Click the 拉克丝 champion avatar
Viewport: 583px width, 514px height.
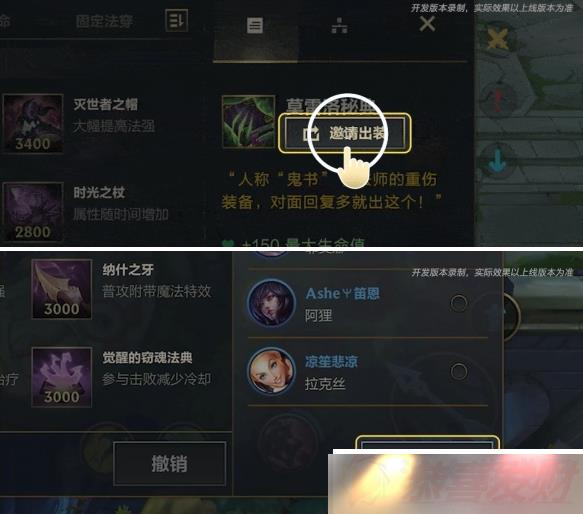click(271, 371)
